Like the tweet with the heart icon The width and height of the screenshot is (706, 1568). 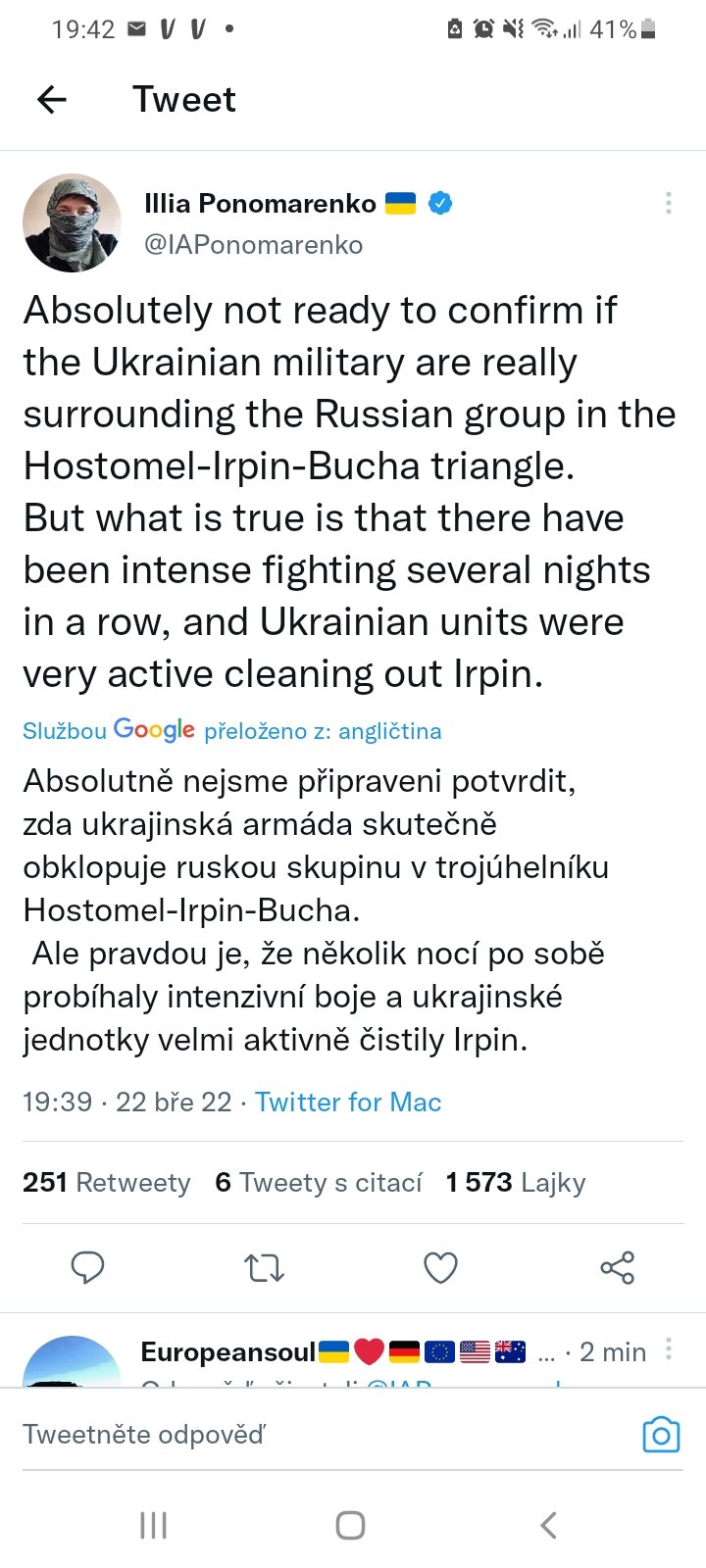point(440,1268)
